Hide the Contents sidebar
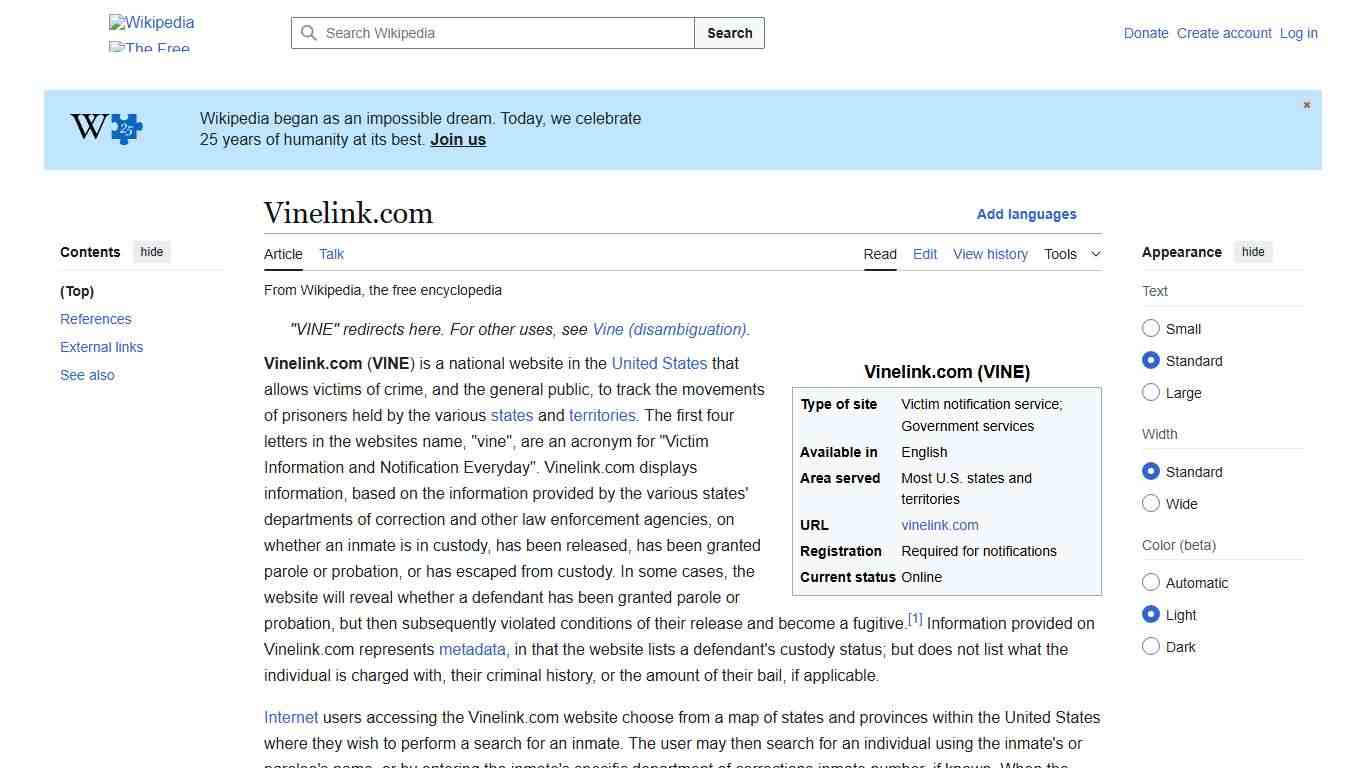Image resolution: width=1366 pixels, height=768 pixels. click(151, 251)
